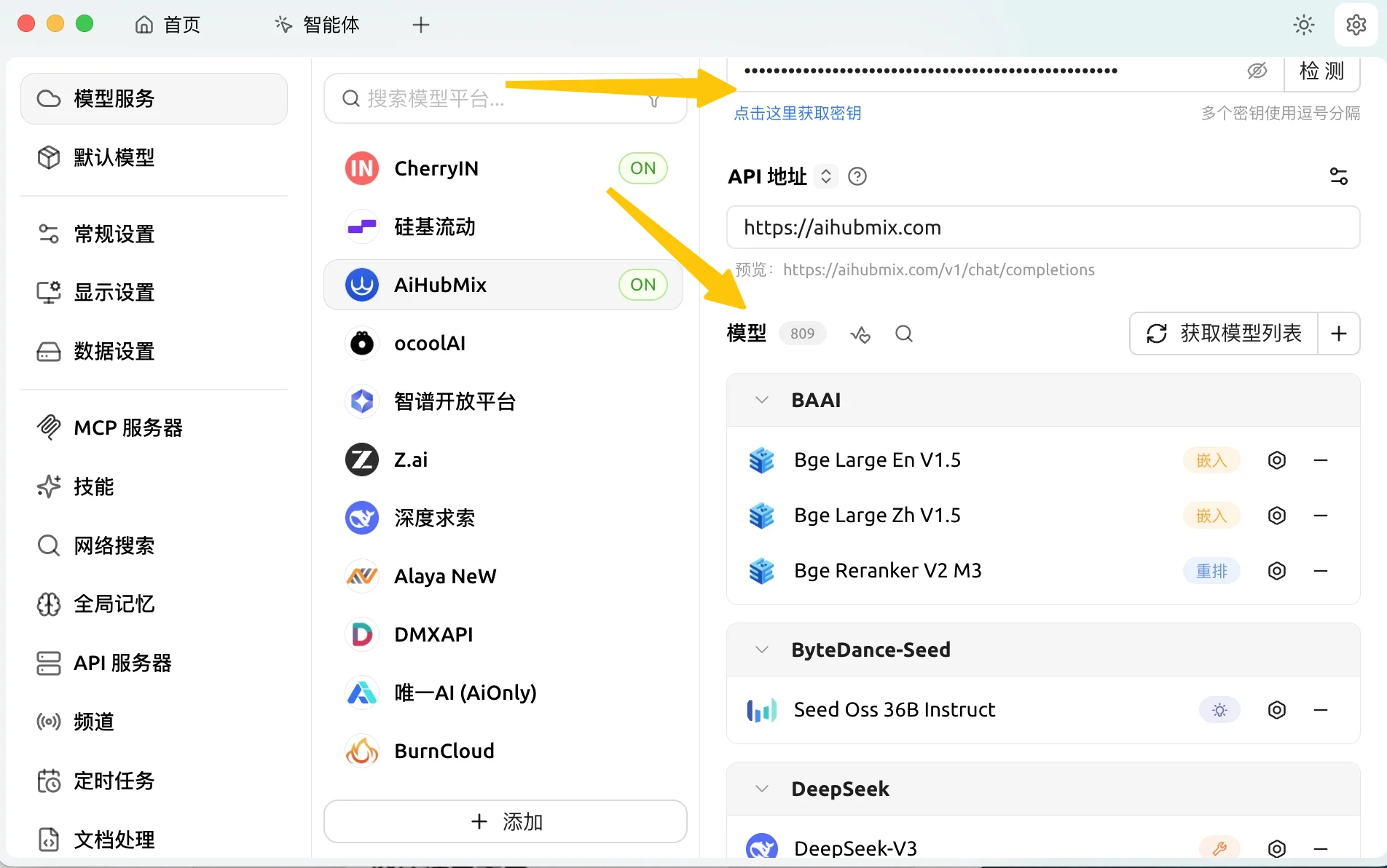
Task: Click 检测 to test the API key
Action: pos(1321,71)
